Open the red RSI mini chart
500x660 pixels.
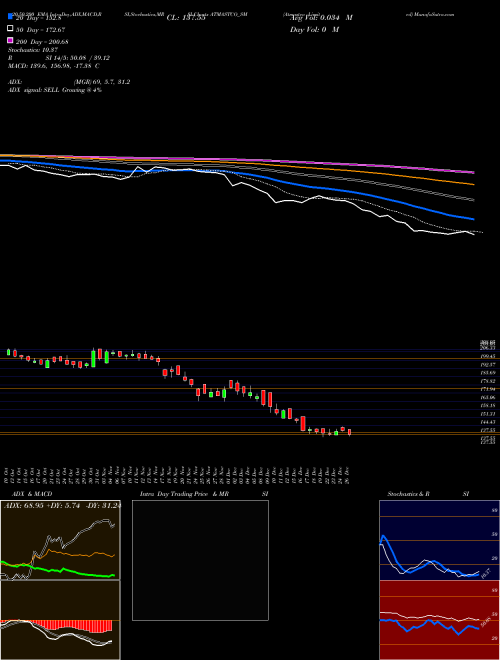pyautogui.click(x=439, y=620)
